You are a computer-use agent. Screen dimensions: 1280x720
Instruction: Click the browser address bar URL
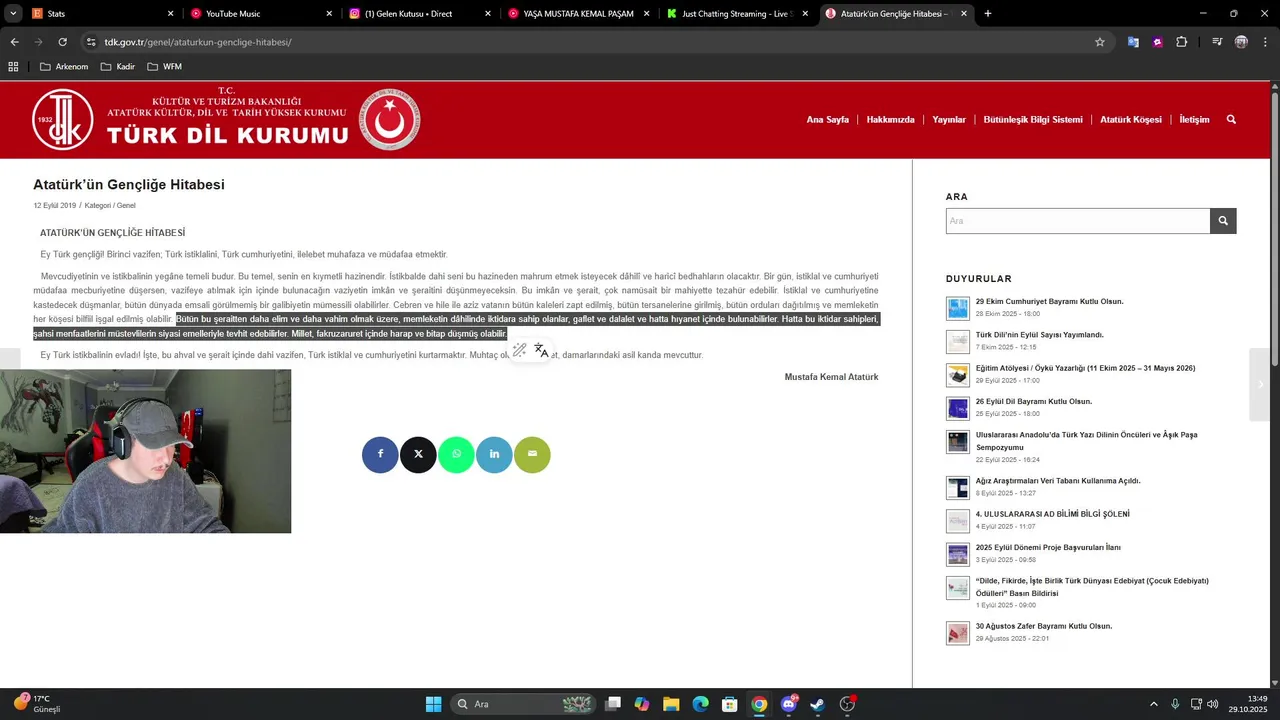(198, 42)
